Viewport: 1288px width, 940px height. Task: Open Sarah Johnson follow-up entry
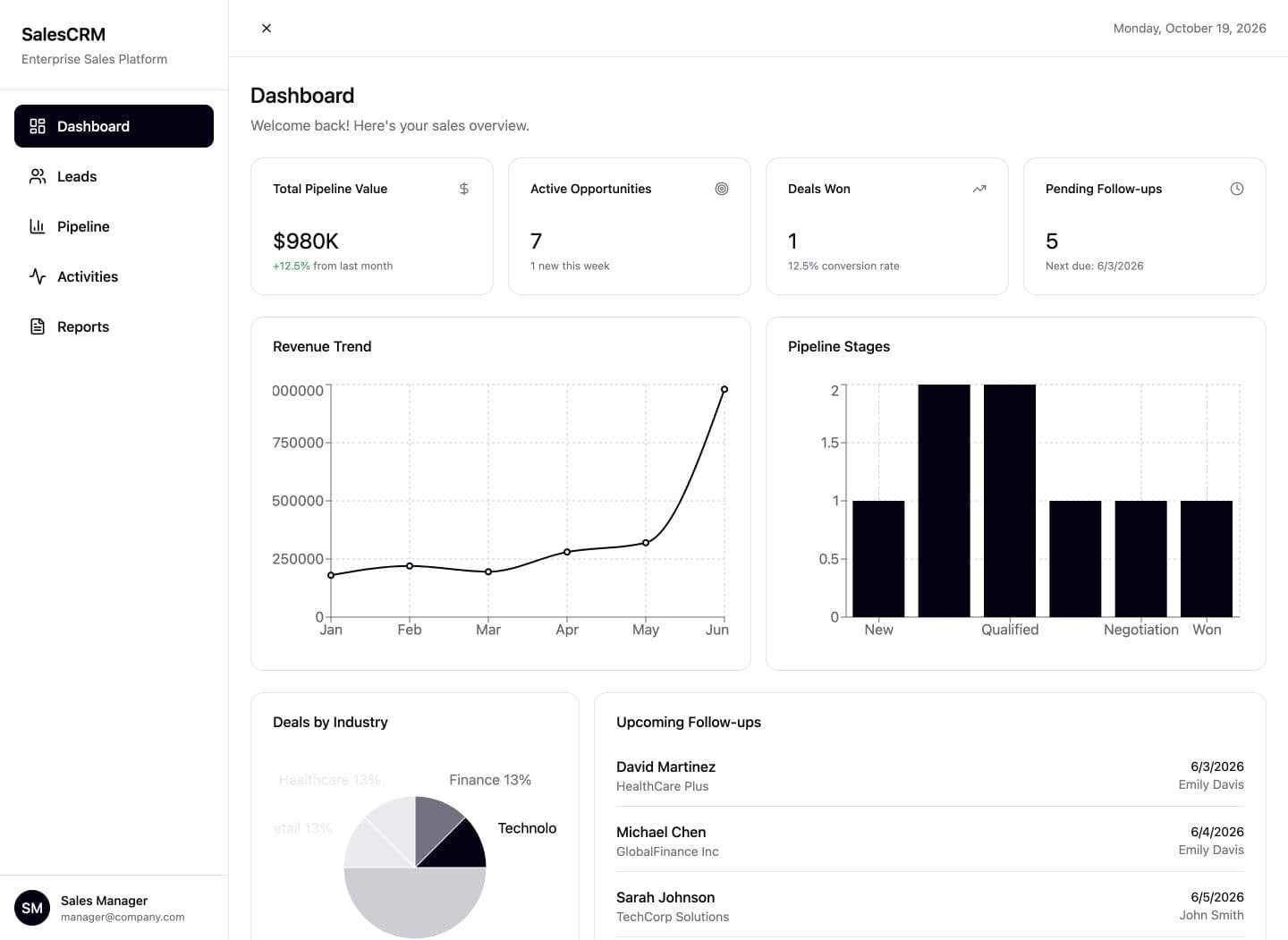930,906
